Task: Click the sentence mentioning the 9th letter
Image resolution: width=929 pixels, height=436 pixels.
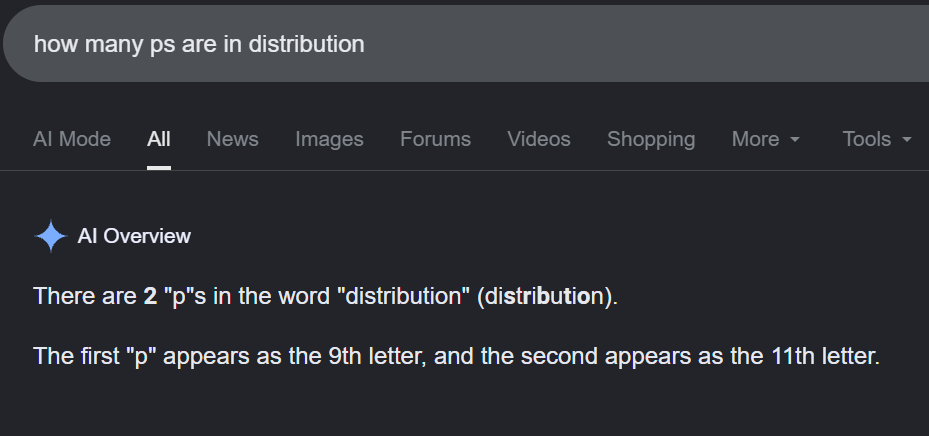Action: coord(456,356)
